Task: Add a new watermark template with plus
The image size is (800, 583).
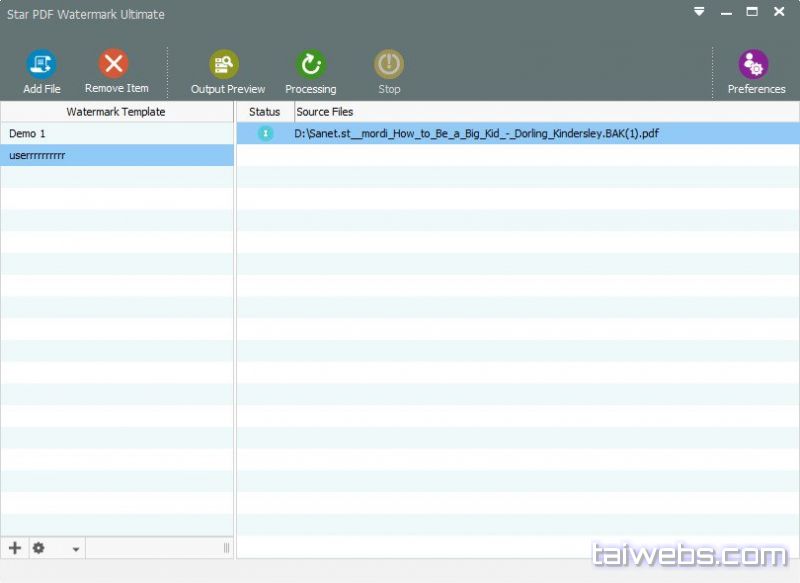Action: click(x=15, y=548)
